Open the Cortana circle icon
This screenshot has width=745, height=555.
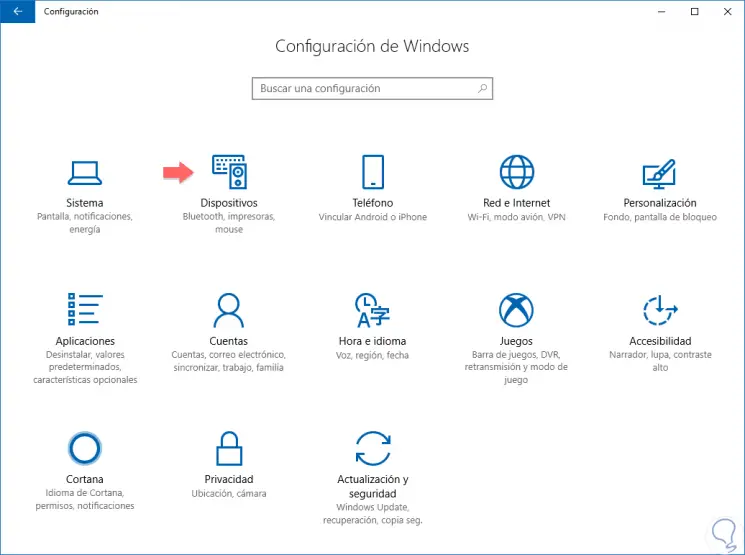pos(84,448)
